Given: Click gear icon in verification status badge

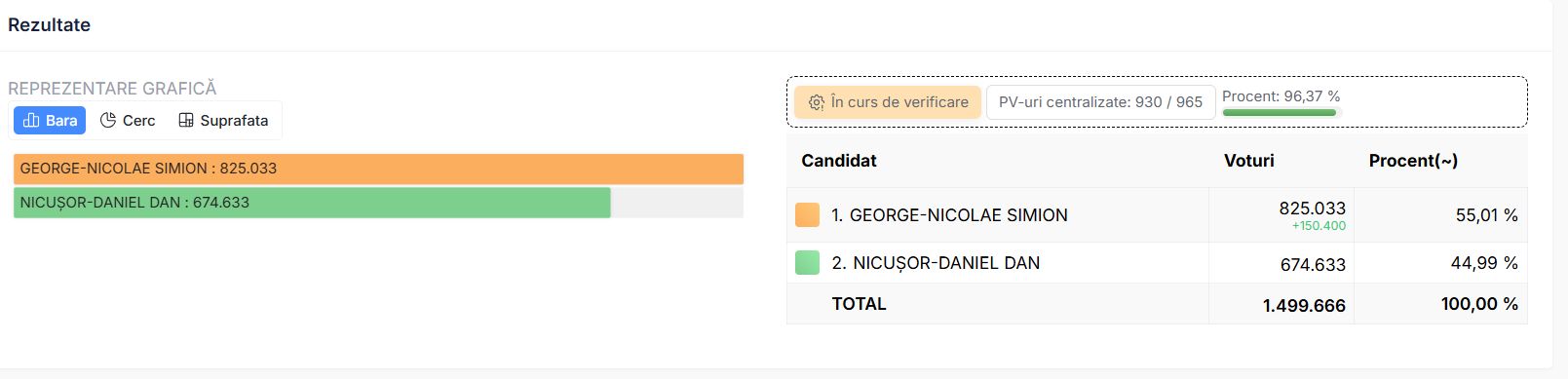Looking at the screenshot, I should (x=817, y=102).
